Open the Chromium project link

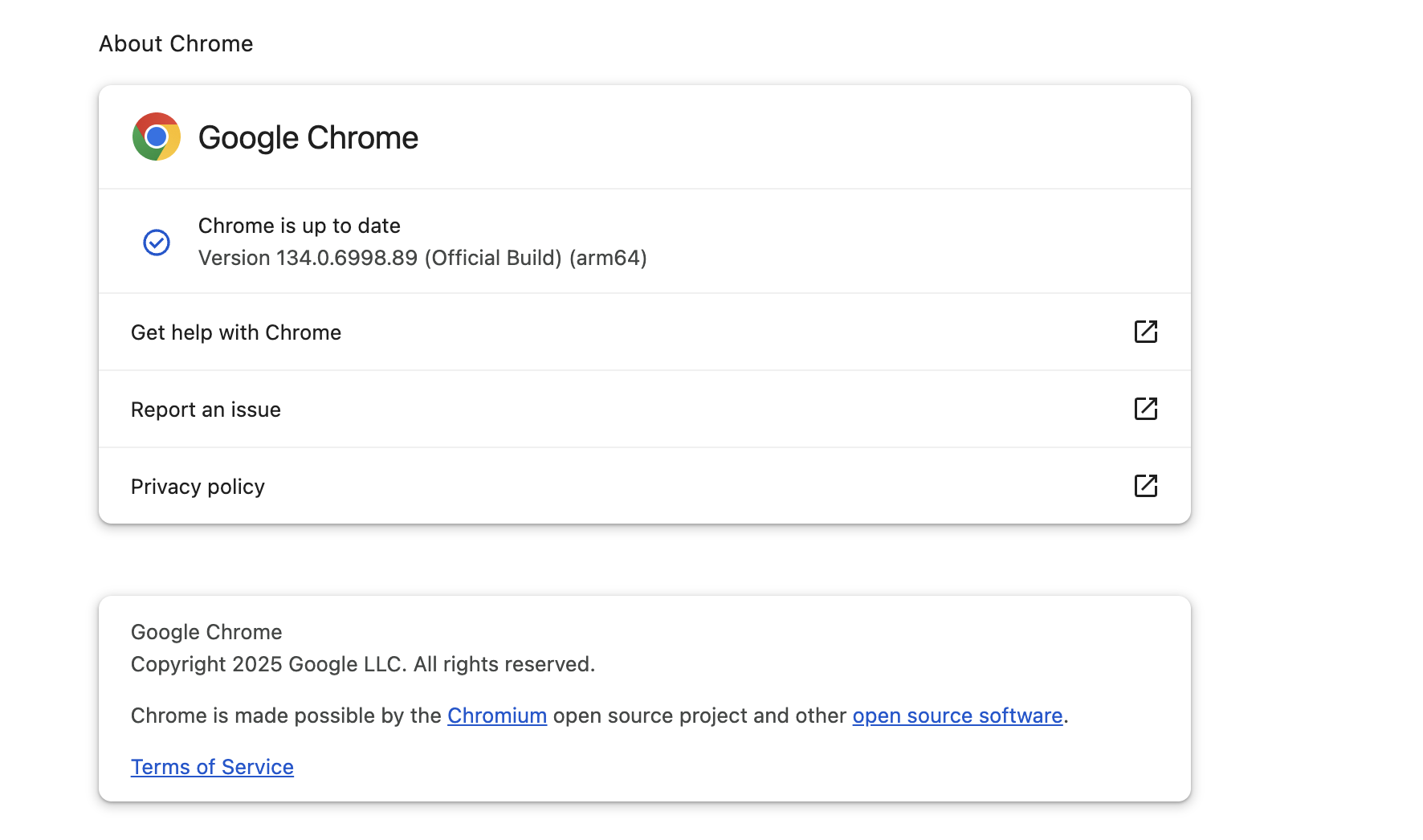(x=496, y=715)
